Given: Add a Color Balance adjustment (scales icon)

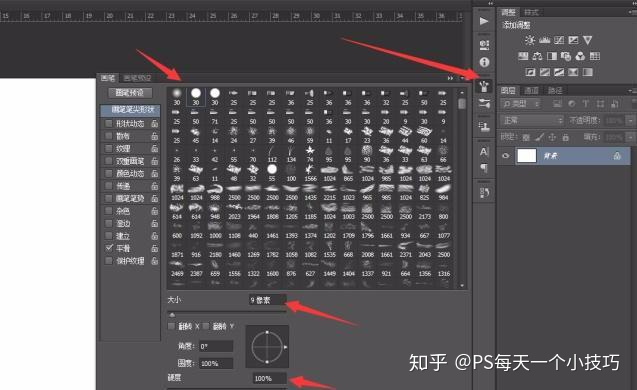Looking at the screenshot, I should pyautogui.click(x=537, y=56).
